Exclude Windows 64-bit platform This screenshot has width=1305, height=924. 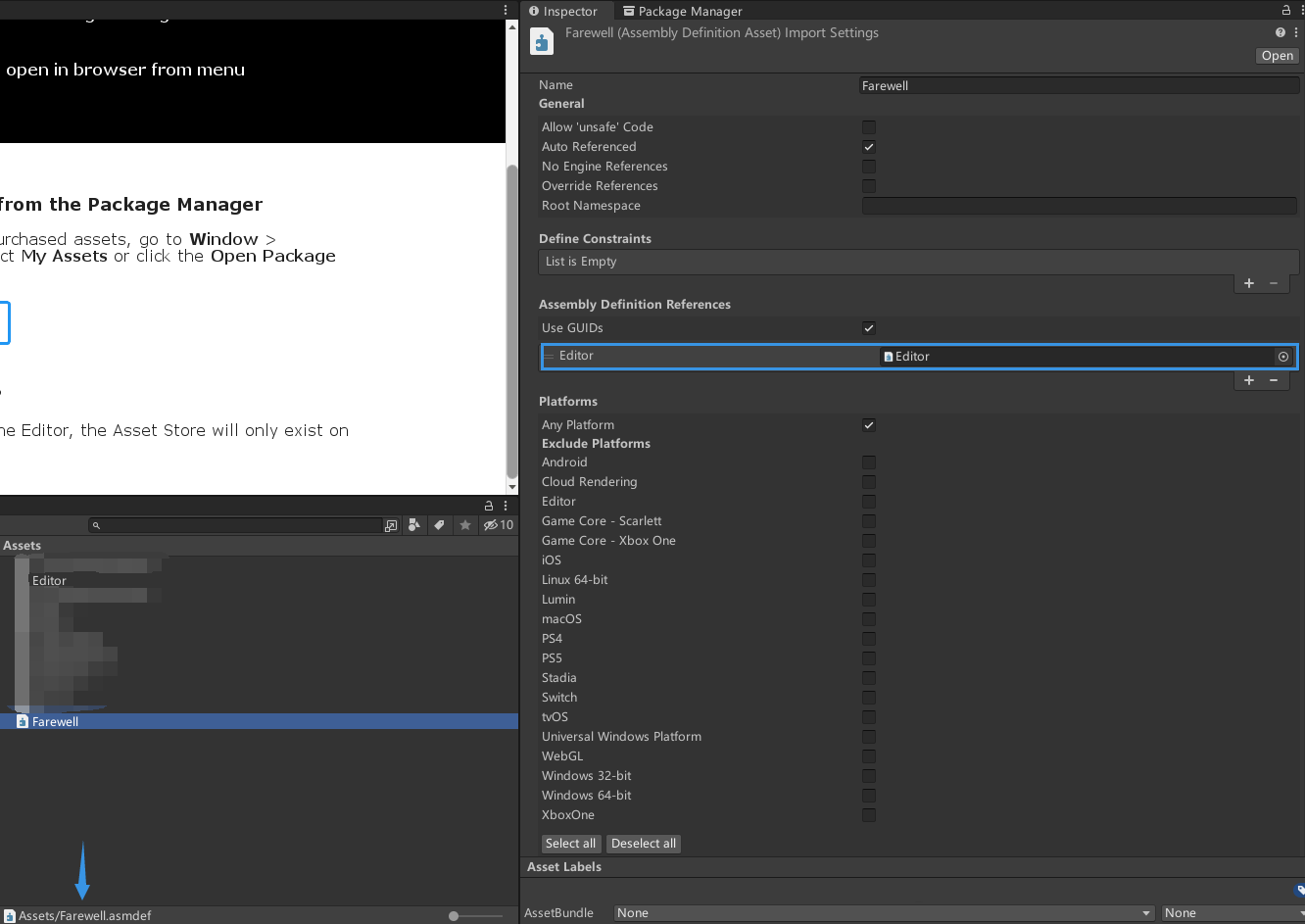tap(869, 796)
